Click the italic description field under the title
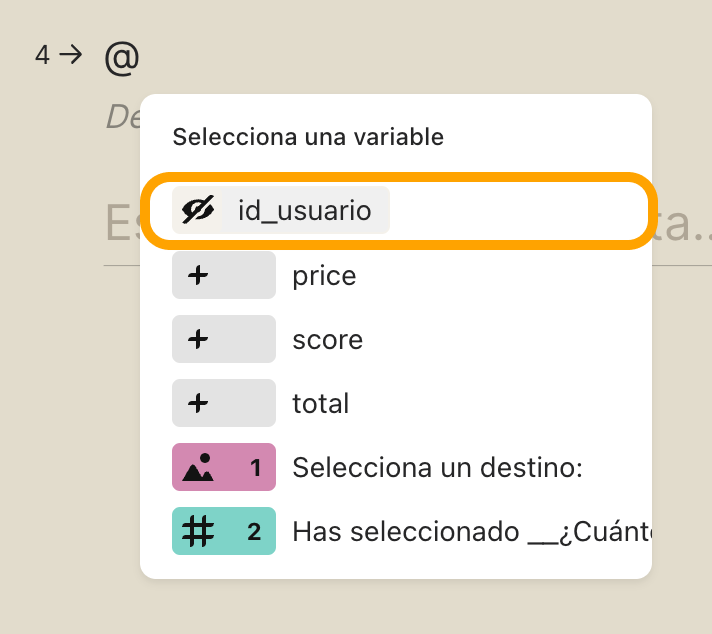The height and width of the screenshot is (634, 712). click(x=123, y=117)
